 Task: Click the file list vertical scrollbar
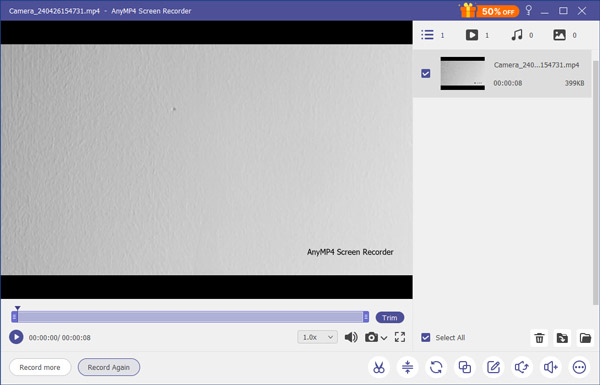(595, 182)
